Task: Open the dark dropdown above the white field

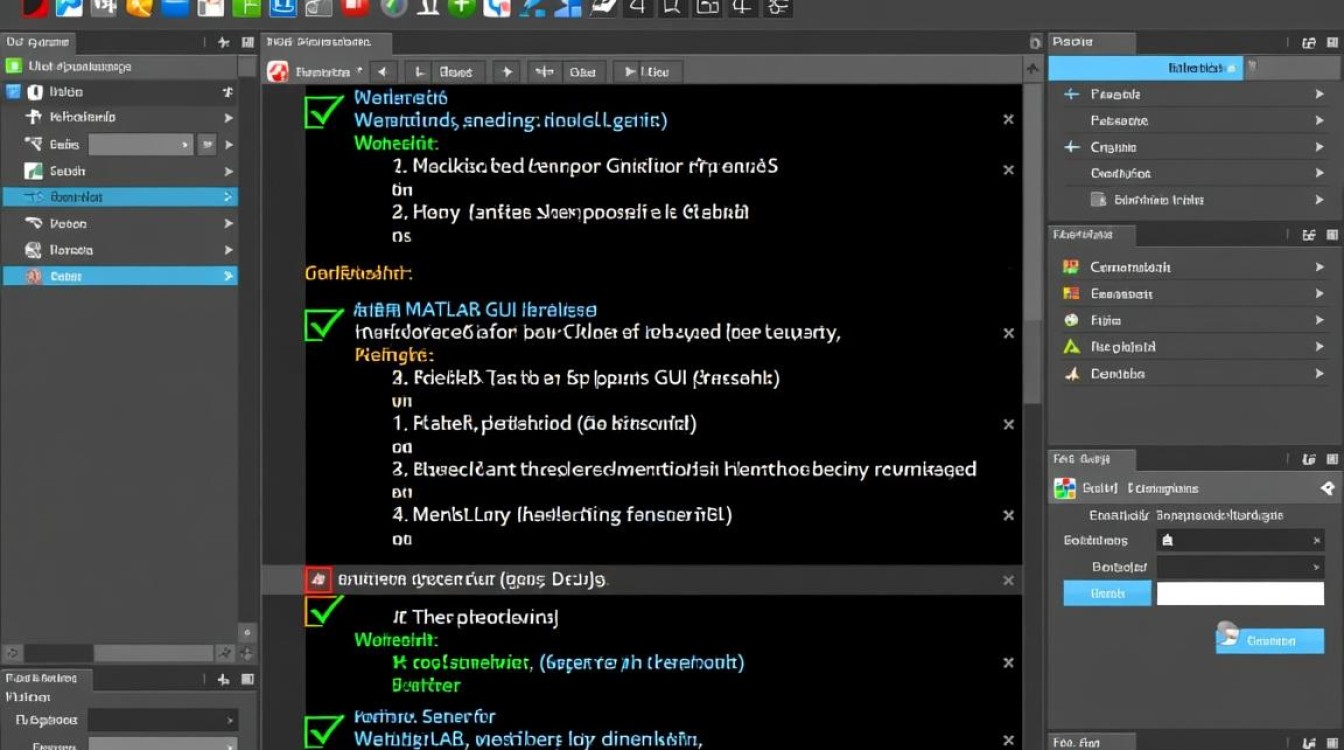Action: (1240, 566)
